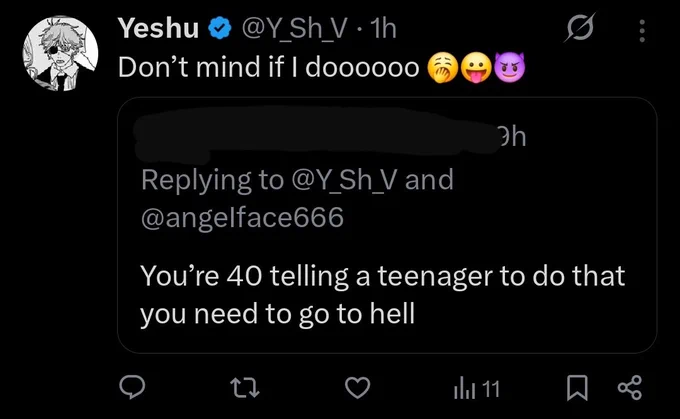Bookmark this tweet
The height and width of the screenshot is (419, 680).
pyautogui.click(x=577, y=388)
